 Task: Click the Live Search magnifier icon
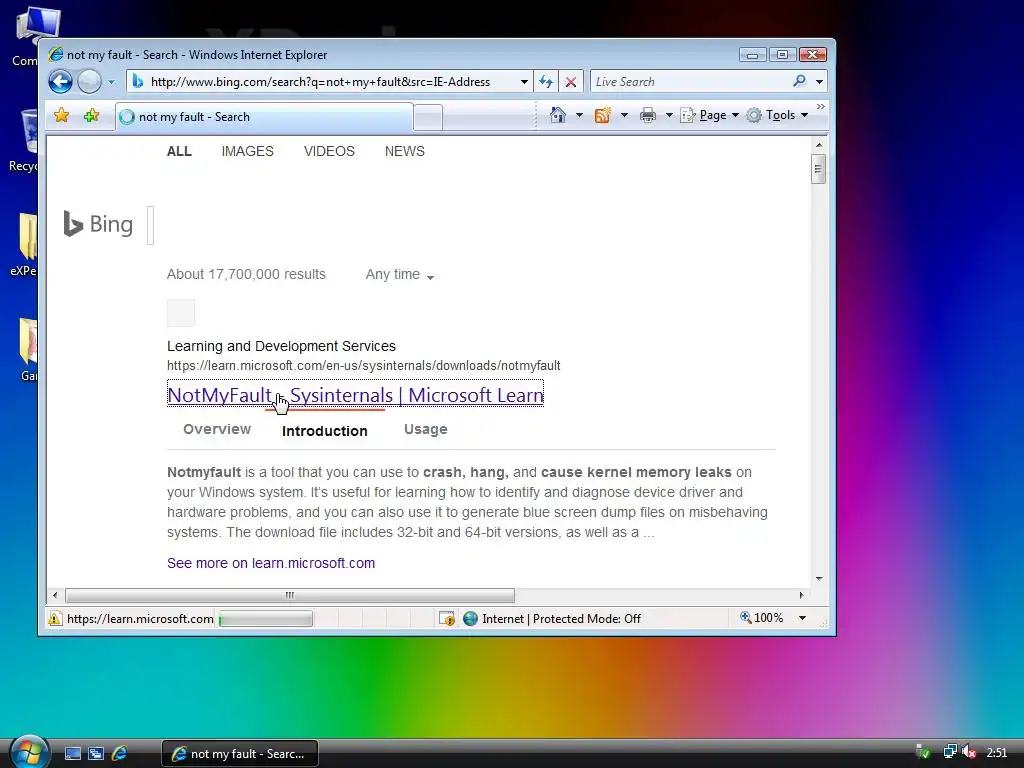coord(799,81)
